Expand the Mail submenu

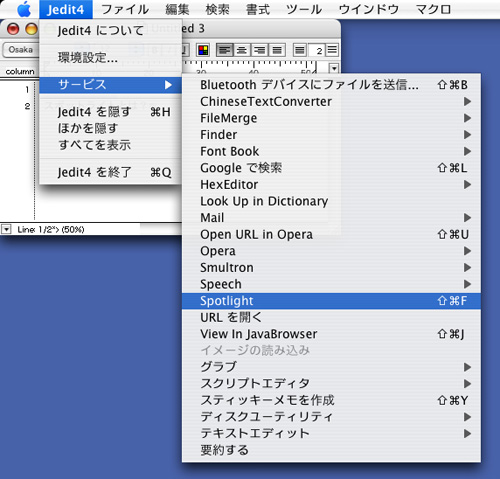tap(331, 218)
